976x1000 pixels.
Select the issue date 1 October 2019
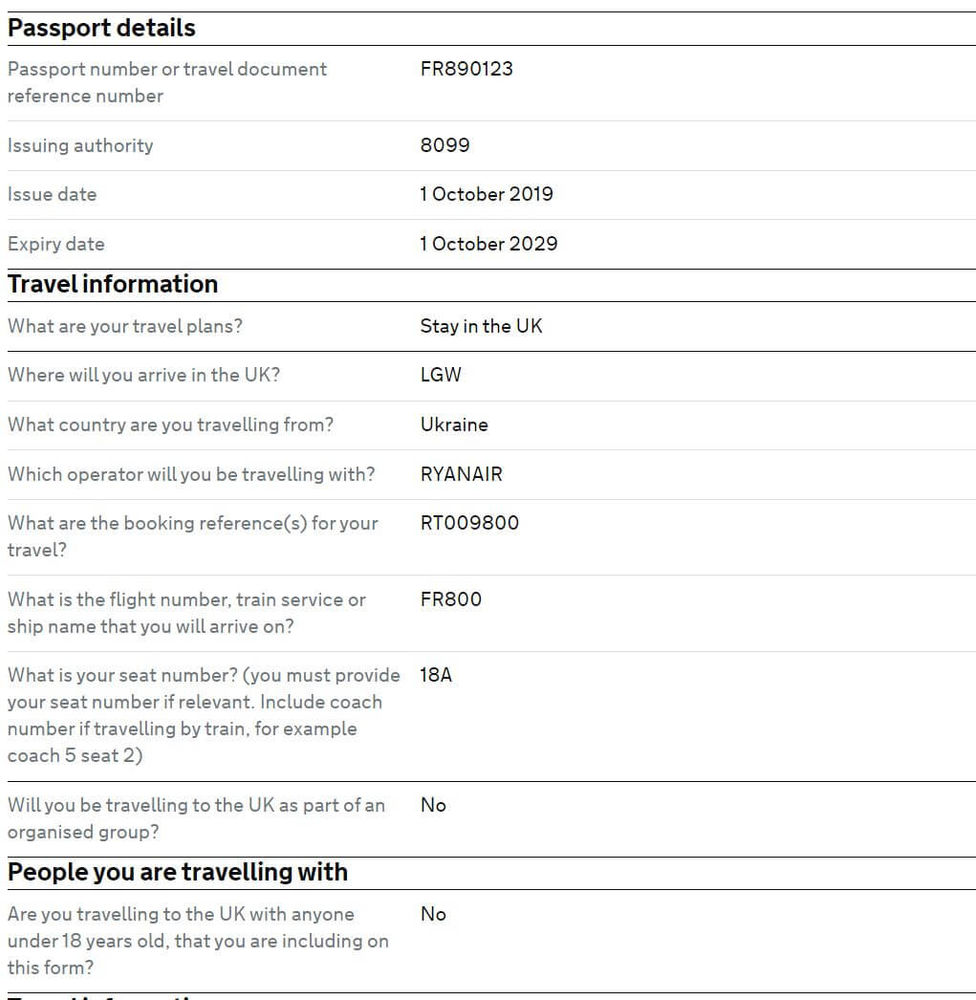486,194
